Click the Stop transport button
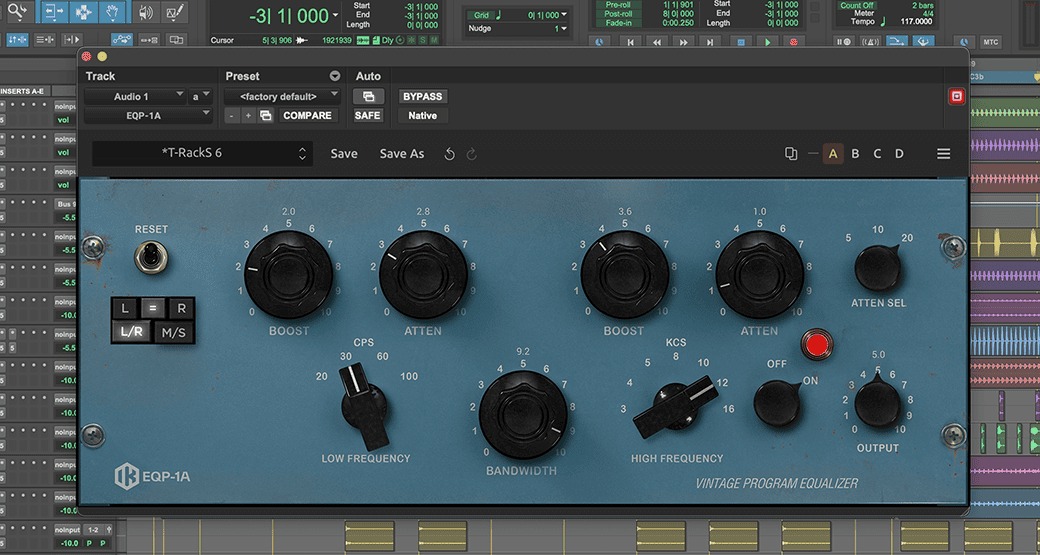The height and width of the screenshot is (555, 1040). [x=742, y=42]
